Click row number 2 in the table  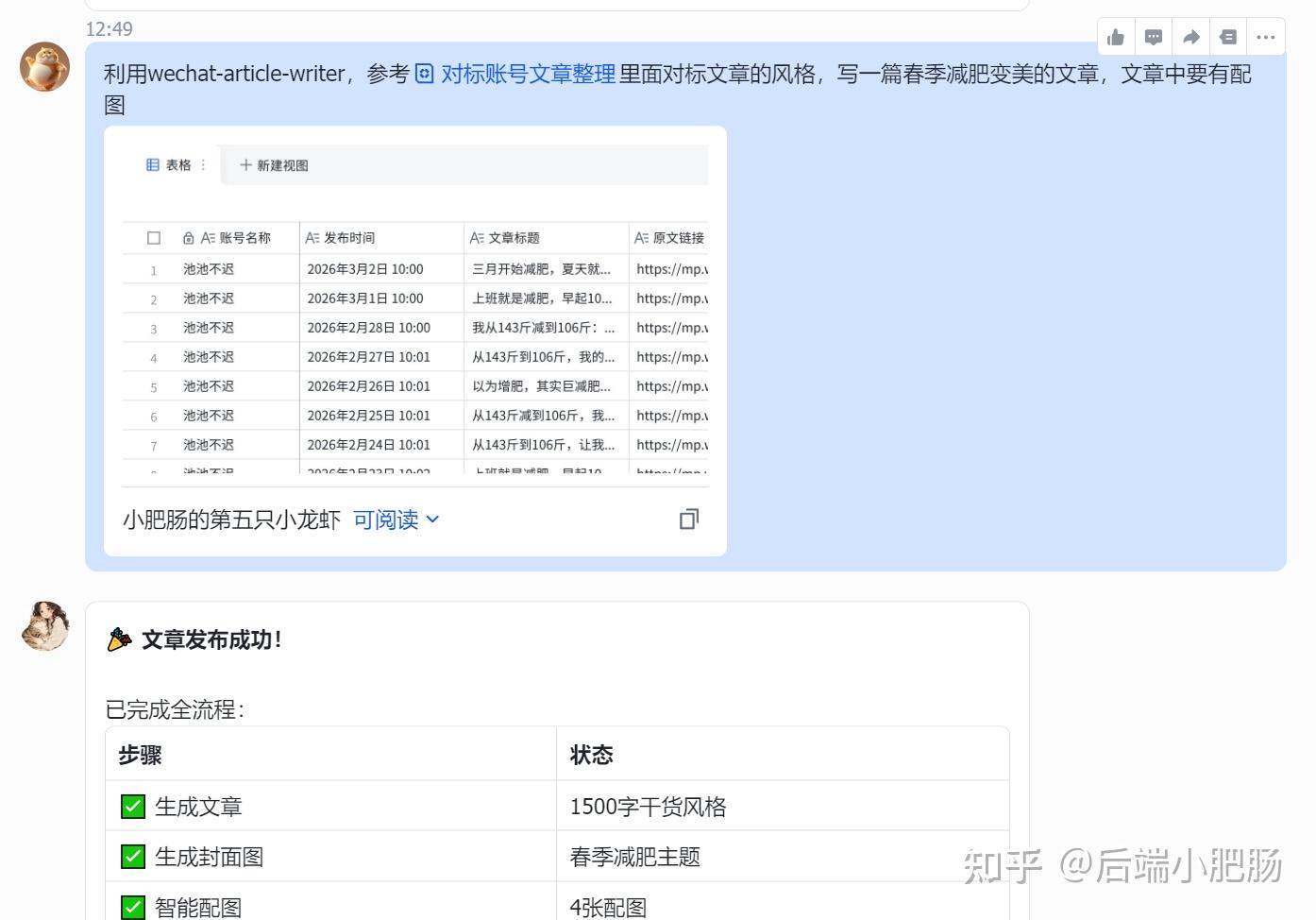(x=154, y=300)
